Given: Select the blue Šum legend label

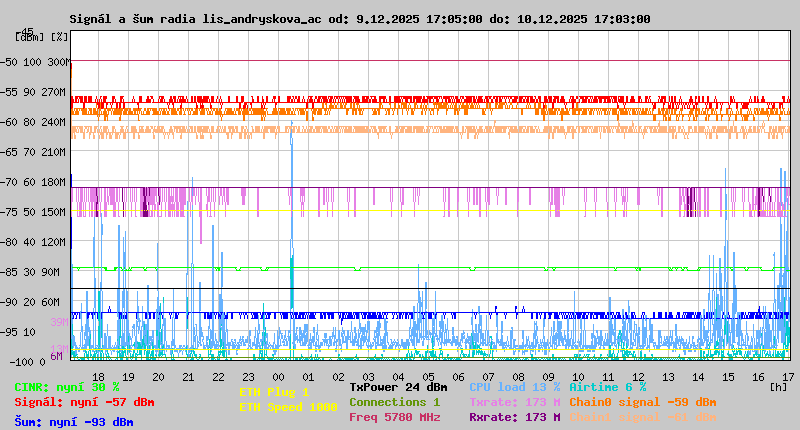Looking at the screenshot, I should [x=73, y=422].
